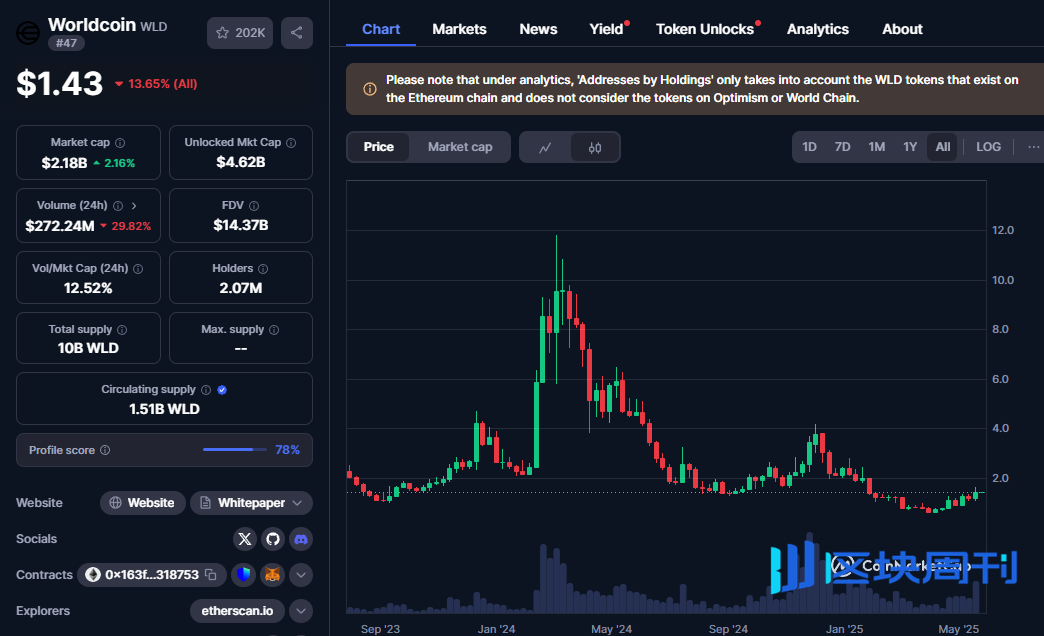
Task: Expand more explorers chevron
Action: [x=301, y=611]
